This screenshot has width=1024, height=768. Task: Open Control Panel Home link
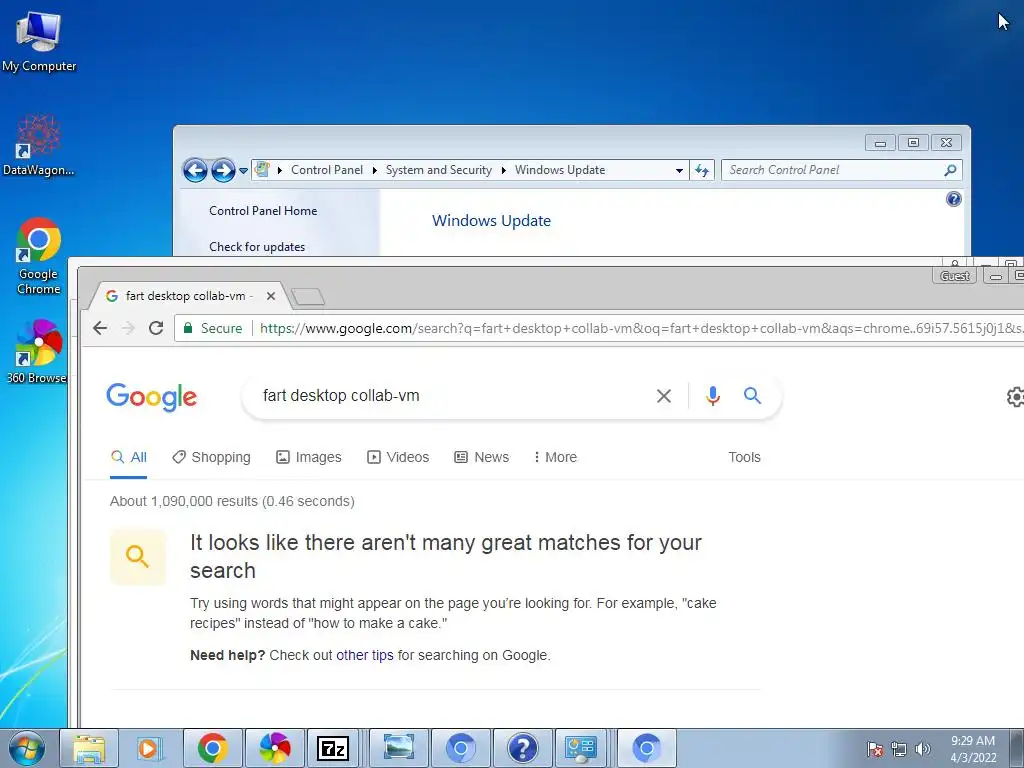[263, 211]
